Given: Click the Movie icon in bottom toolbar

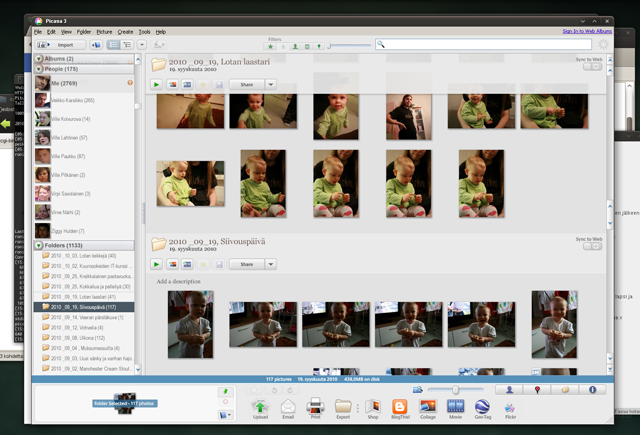Looking at the screenshot, I should click(x=456, y=409).
